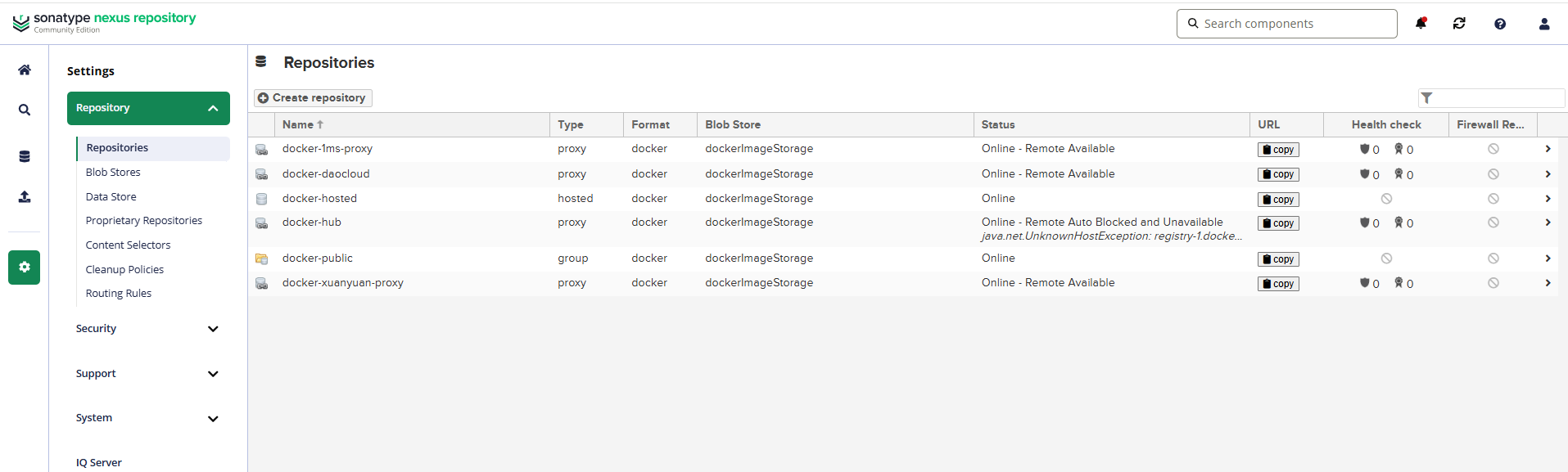The image size is (1568, 472).
Task: Open Data Store settings page
Action: pos(111,197)
